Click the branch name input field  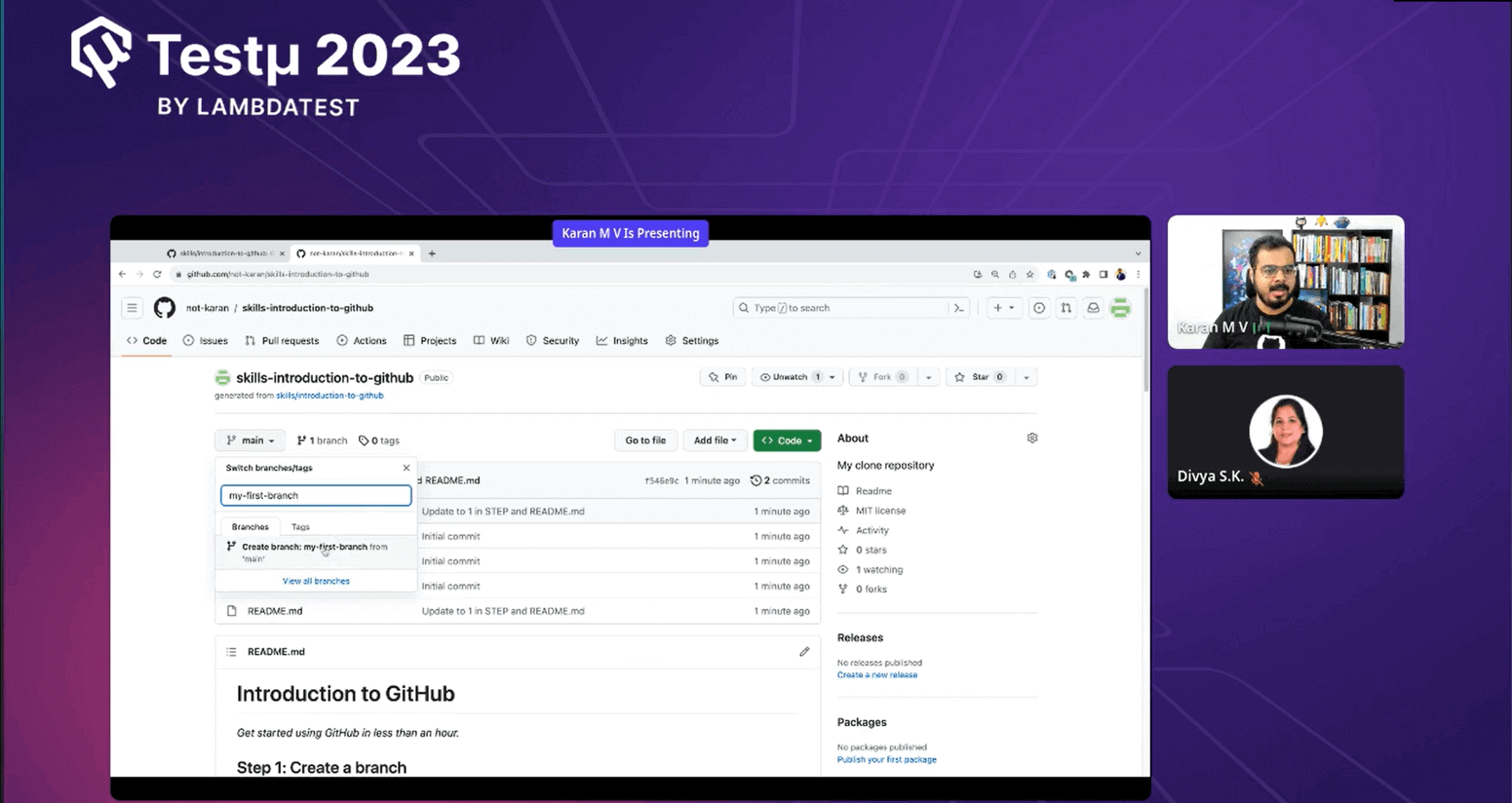pos(316,495)
